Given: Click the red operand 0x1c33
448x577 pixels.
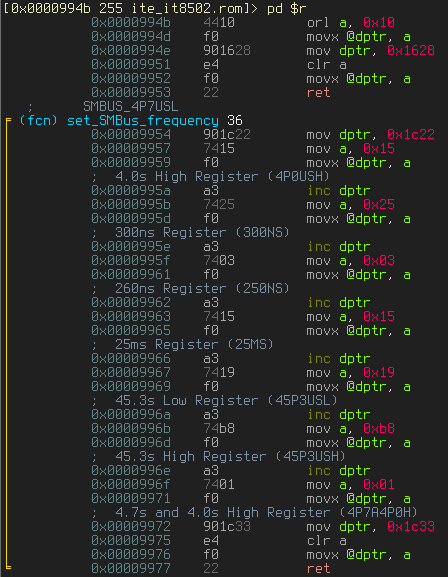Looking at the screenshot, I should tap(411, 526).
